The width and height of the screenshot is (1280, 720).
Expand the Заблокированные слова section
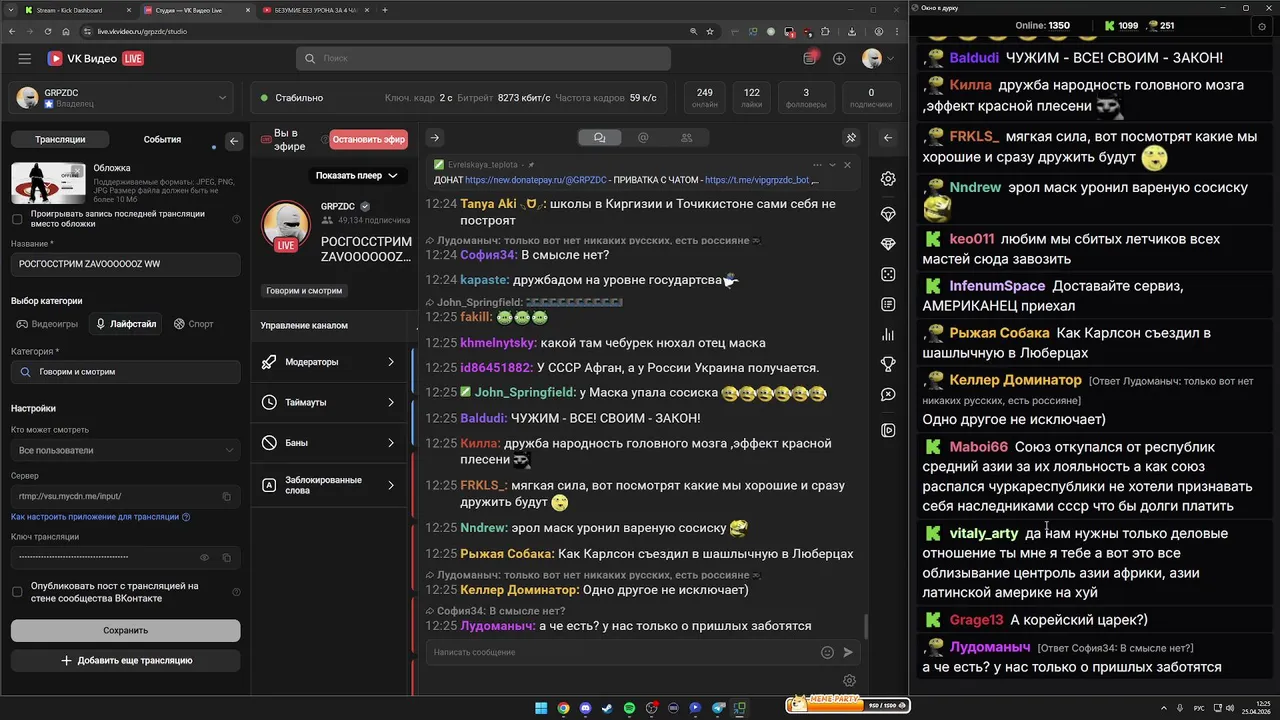(x=330, y=485)
